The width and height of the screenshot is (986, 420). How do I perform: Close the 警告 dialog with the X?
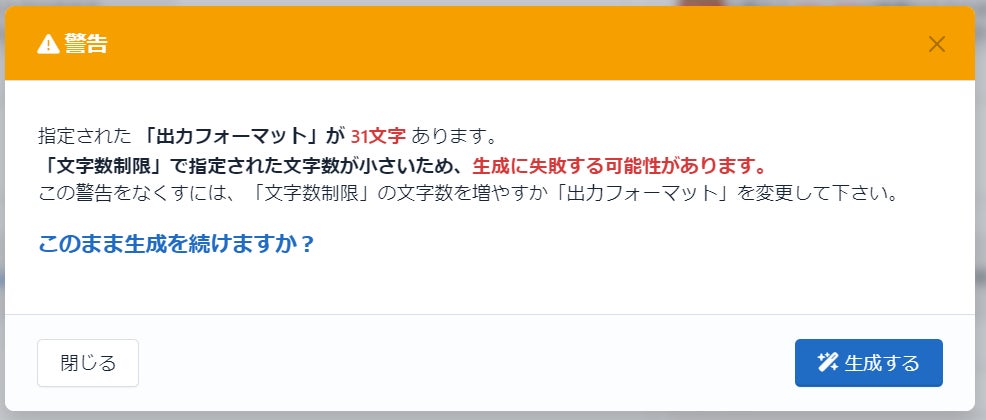936,44
